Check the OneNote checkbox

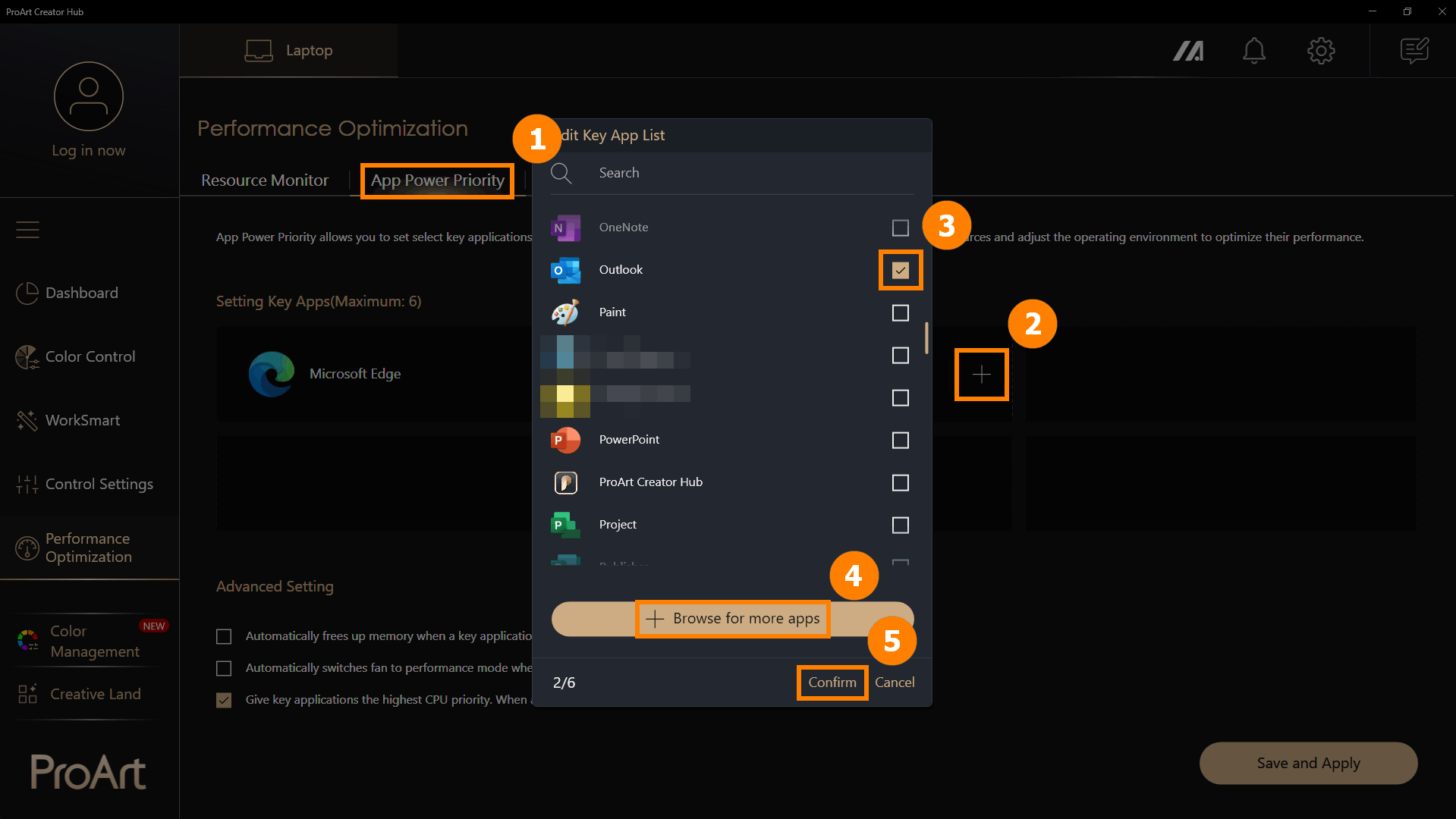pos(901,227)
